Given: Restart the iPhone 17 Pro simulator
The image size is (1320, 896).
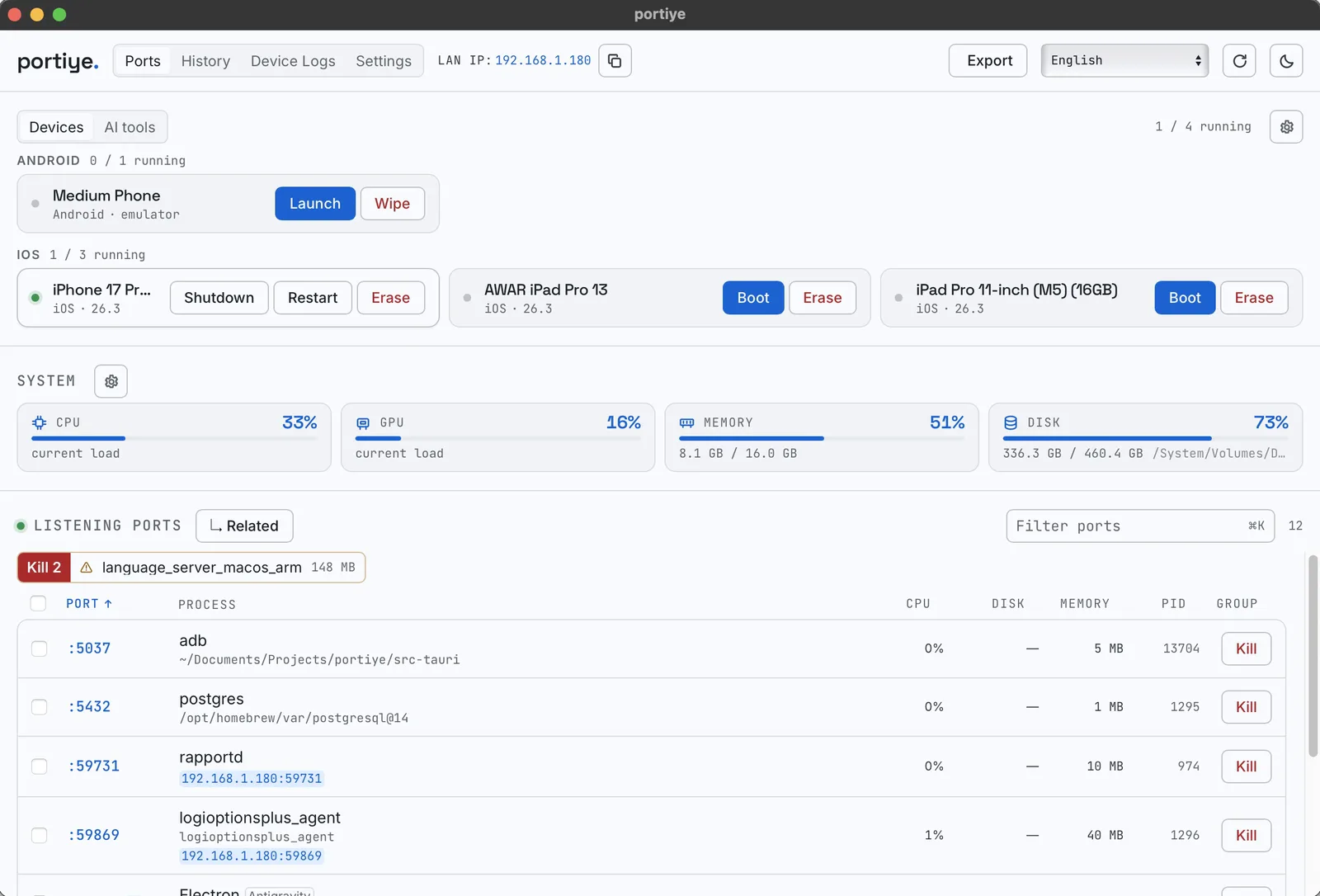Looking at the screenshot, I should coord(313,298).
